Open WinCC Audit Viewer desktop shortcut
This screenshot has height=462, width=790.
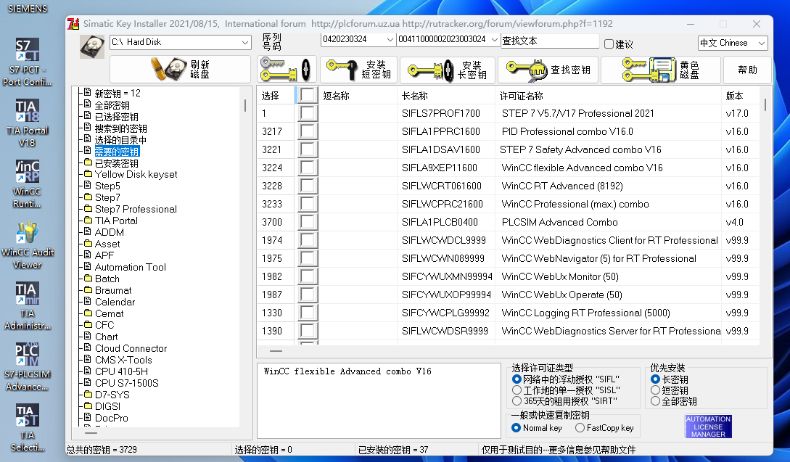tap(27, 245)
